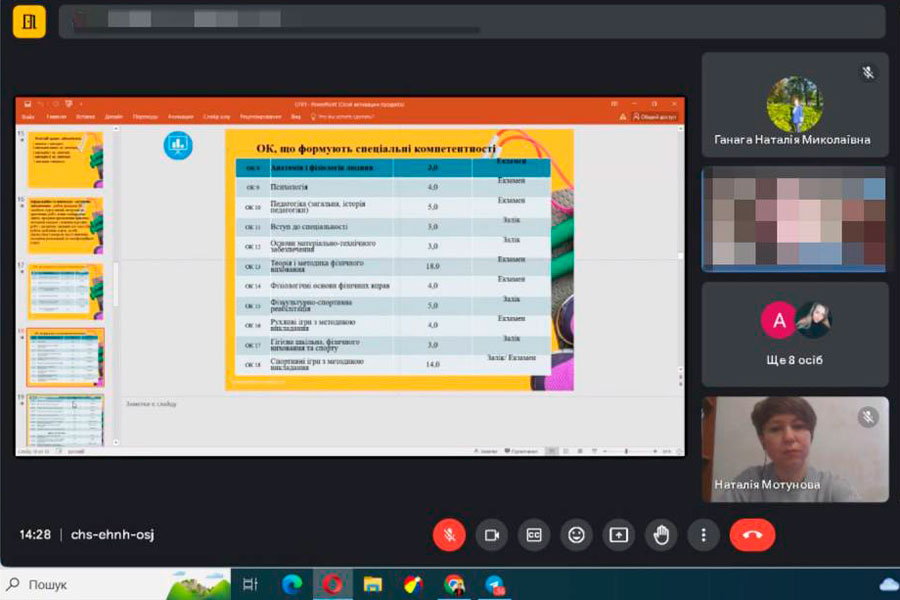Click the meeting code chs-ehnh-osj
Screen dimensions: 900x600
point(112,535)
